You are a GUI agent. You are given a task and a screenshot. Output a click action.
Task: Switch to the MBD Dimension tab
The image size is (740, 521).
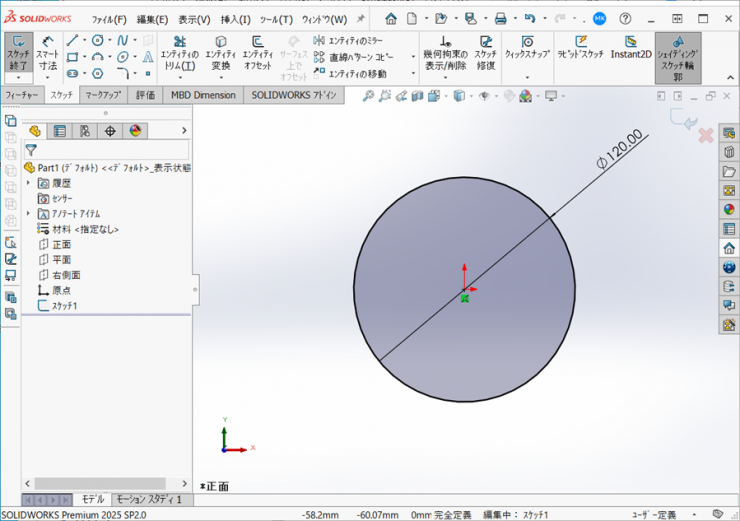(203, 95)
